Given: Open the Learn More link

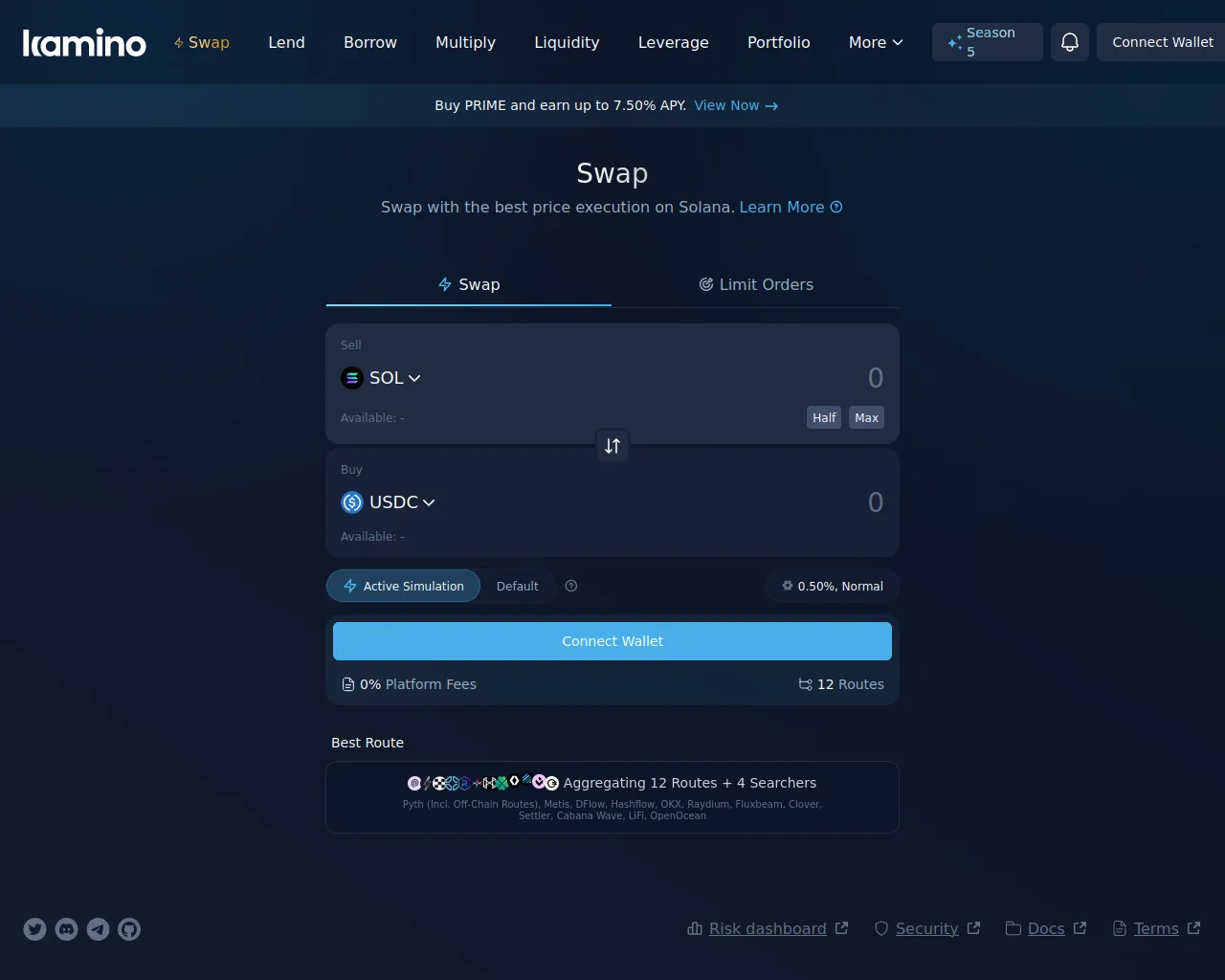Looking at the screenshot, I should click(x=782, y=207).
